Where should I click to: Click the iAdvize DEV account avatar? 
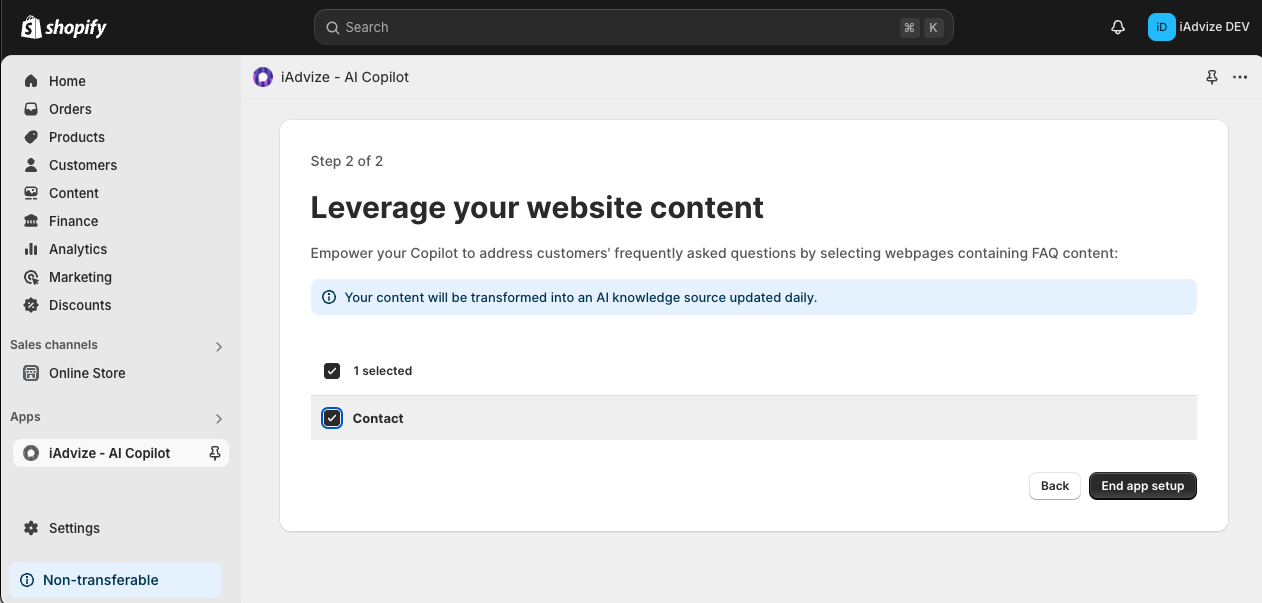click(x=1161, y=28)
